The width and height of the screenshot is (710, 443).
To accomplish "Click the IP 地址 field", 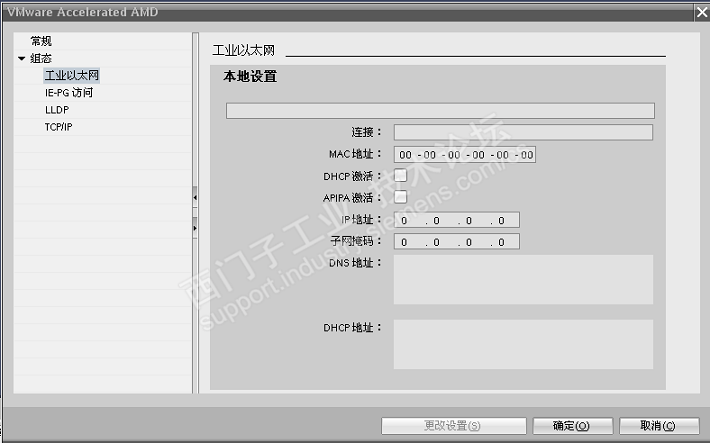I will (457, 220).
